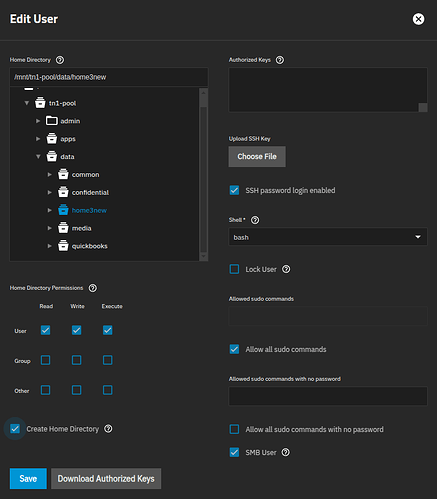Collapse the data dataset tree node
437x499 pixels.
[38, 156]
